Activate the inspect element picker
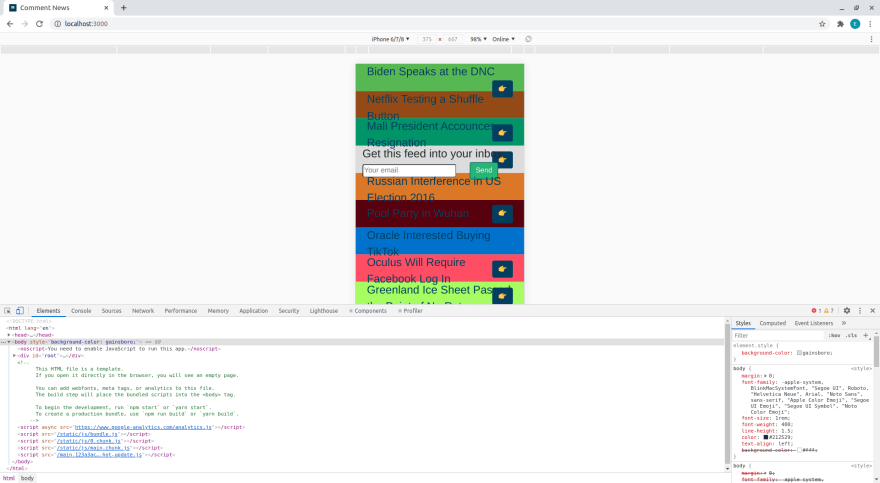Image resolution: width=880 pixels, height=483 pixels. point(7,311)
